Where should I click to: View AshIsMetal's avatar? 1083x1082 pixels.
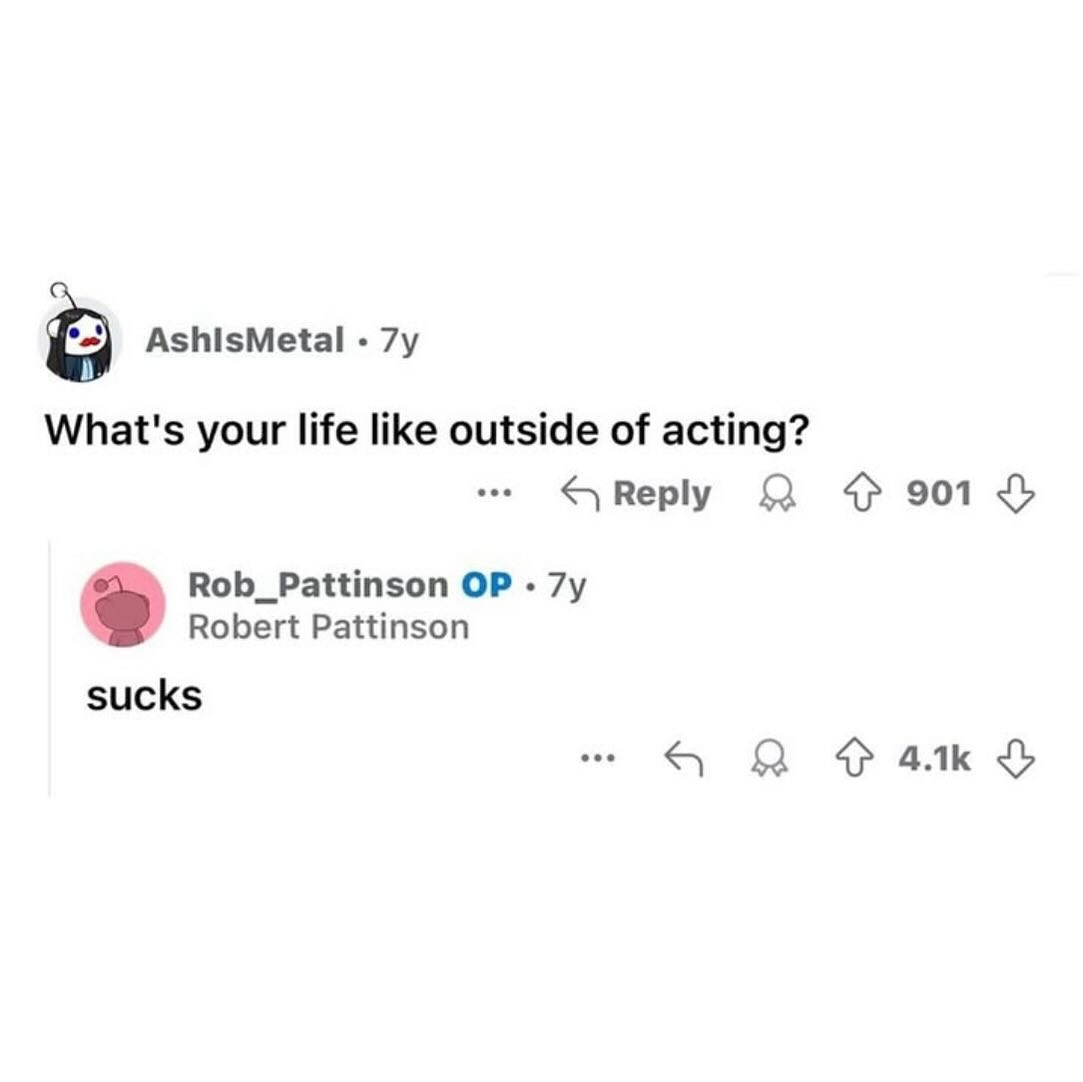(80, 337)
